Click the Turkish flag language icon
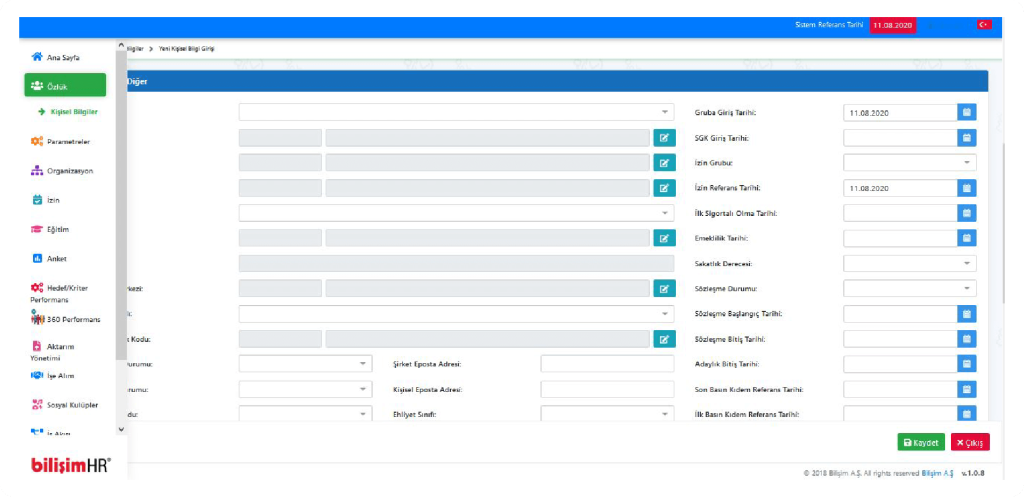Screen dimensions: 1024x497 (984, 24)
